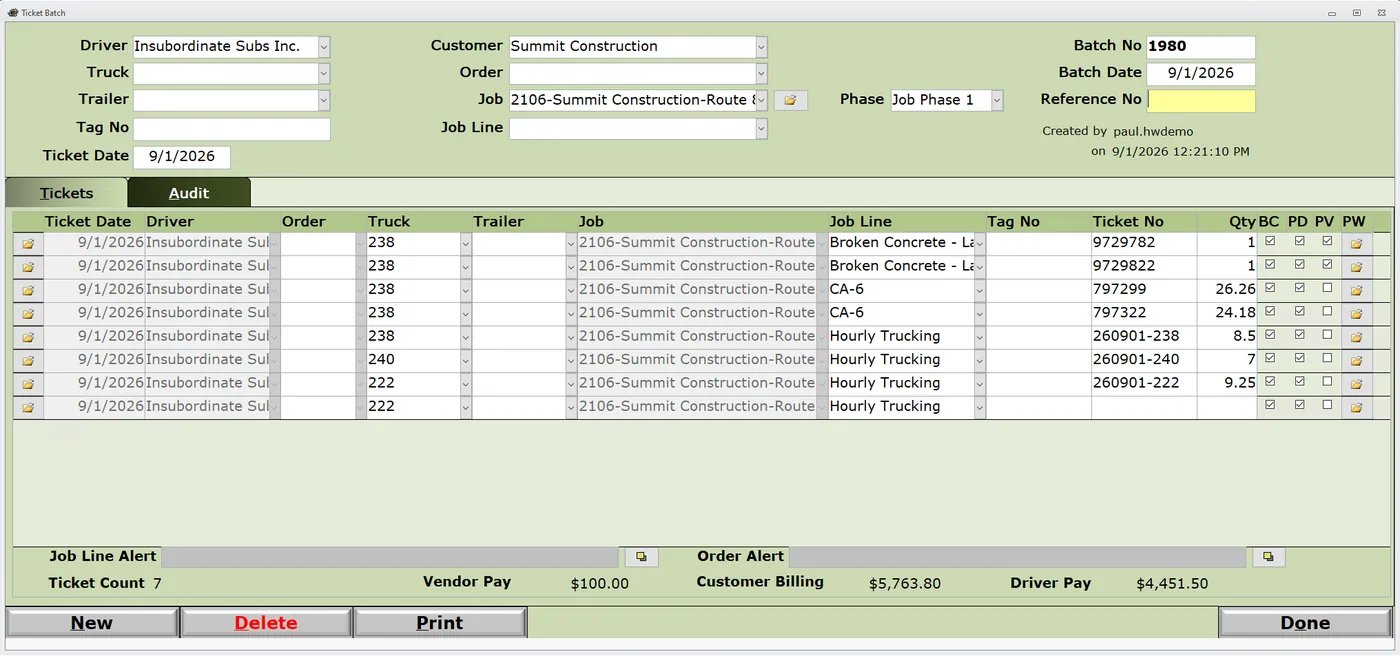Click the Vendor Pay amount $100.00

[x=600, y=584]
